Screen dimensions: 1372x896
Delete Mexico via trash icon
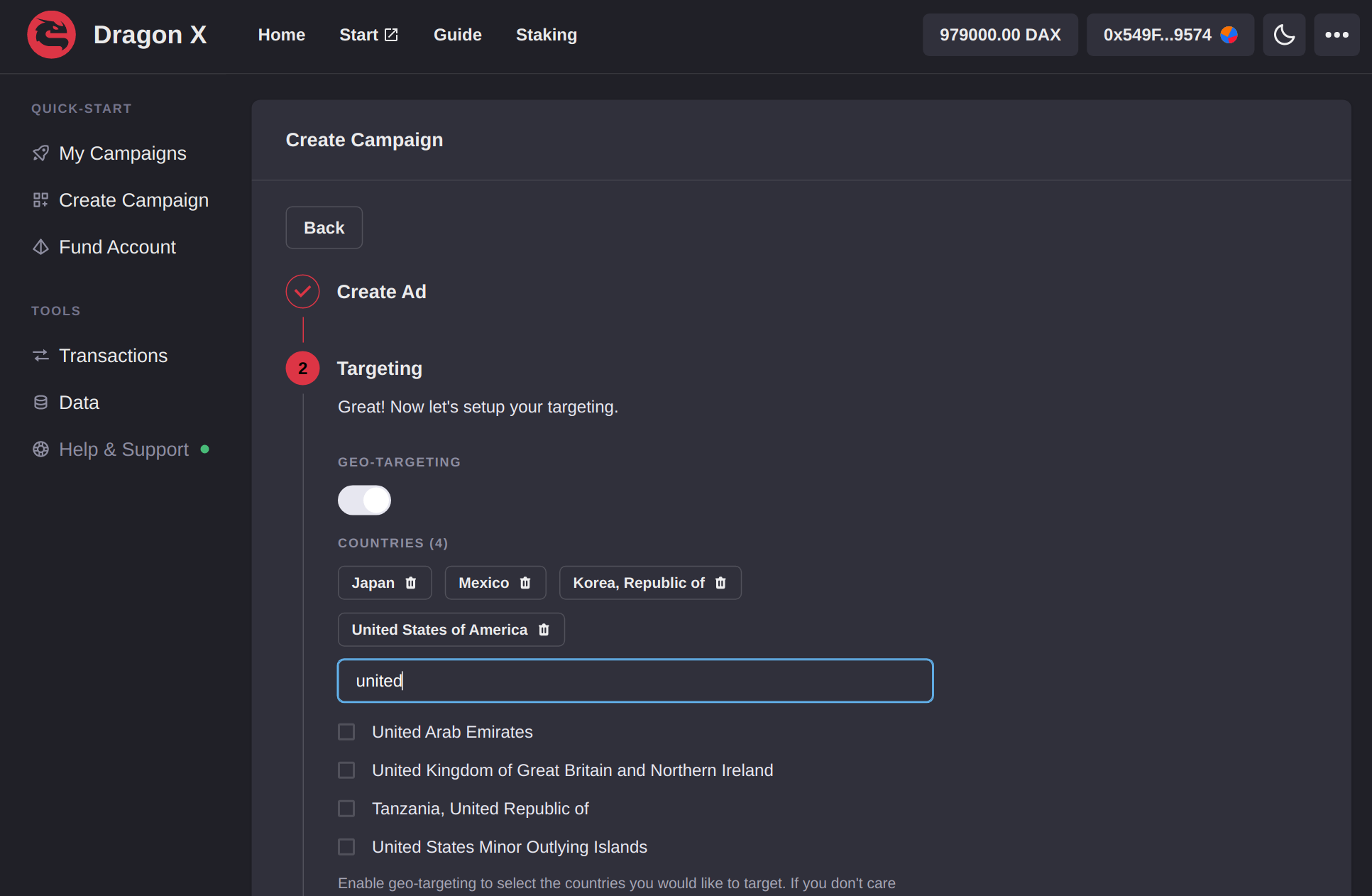525,583
